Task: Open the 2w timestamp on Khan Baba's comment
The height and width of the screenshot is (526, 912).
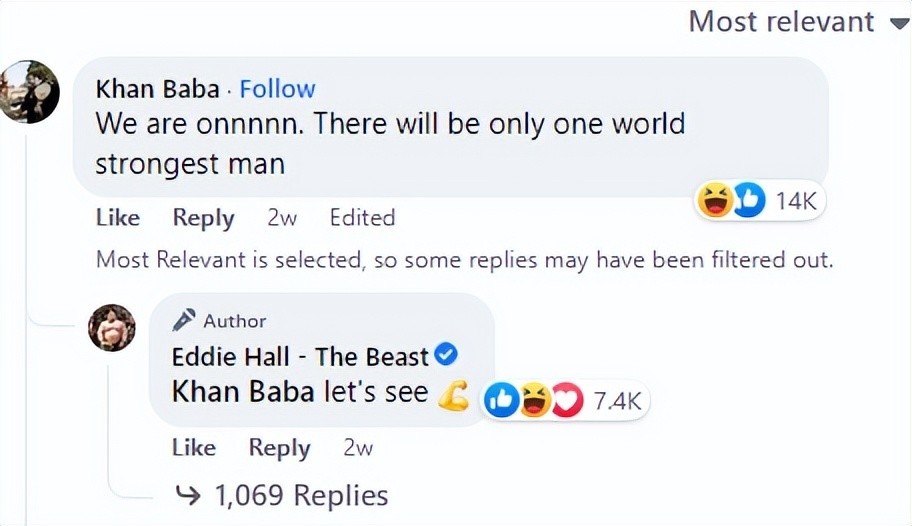Action: 282,217
